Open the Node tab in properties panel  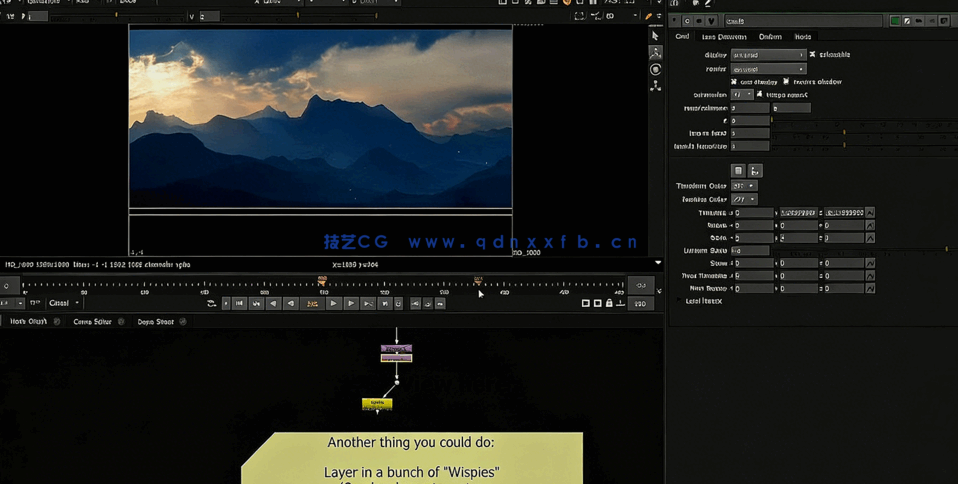coord(803,37)
